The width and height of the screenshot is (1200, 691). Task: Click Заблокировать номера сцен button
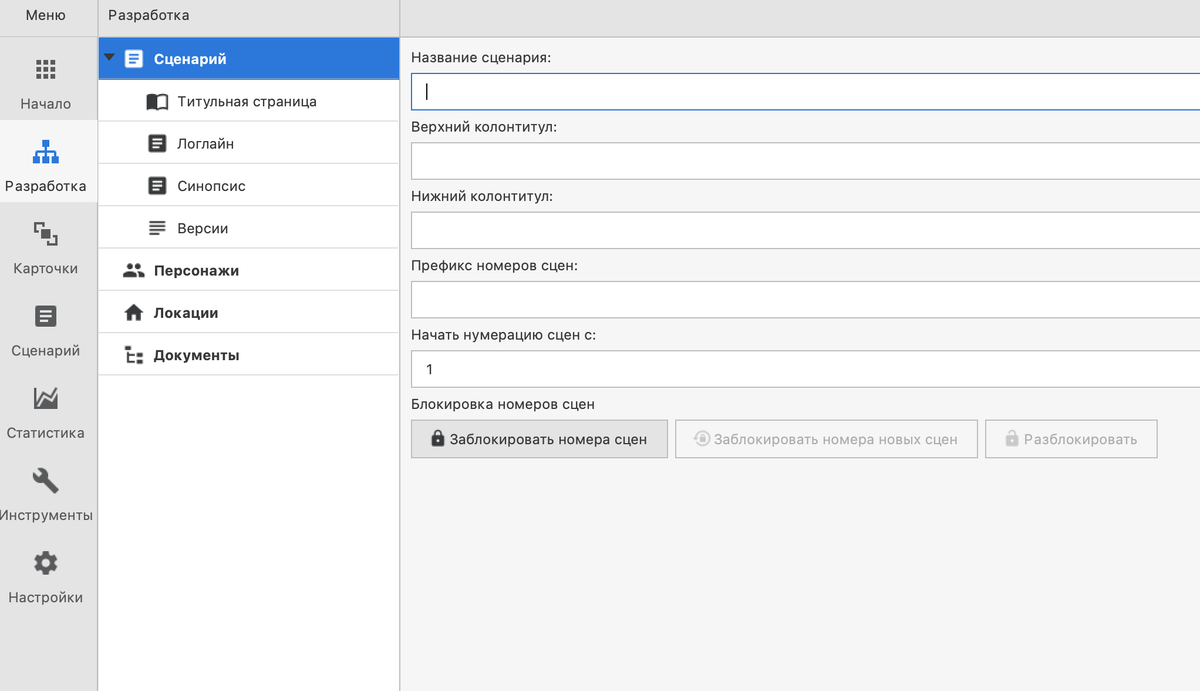(539, 439)
